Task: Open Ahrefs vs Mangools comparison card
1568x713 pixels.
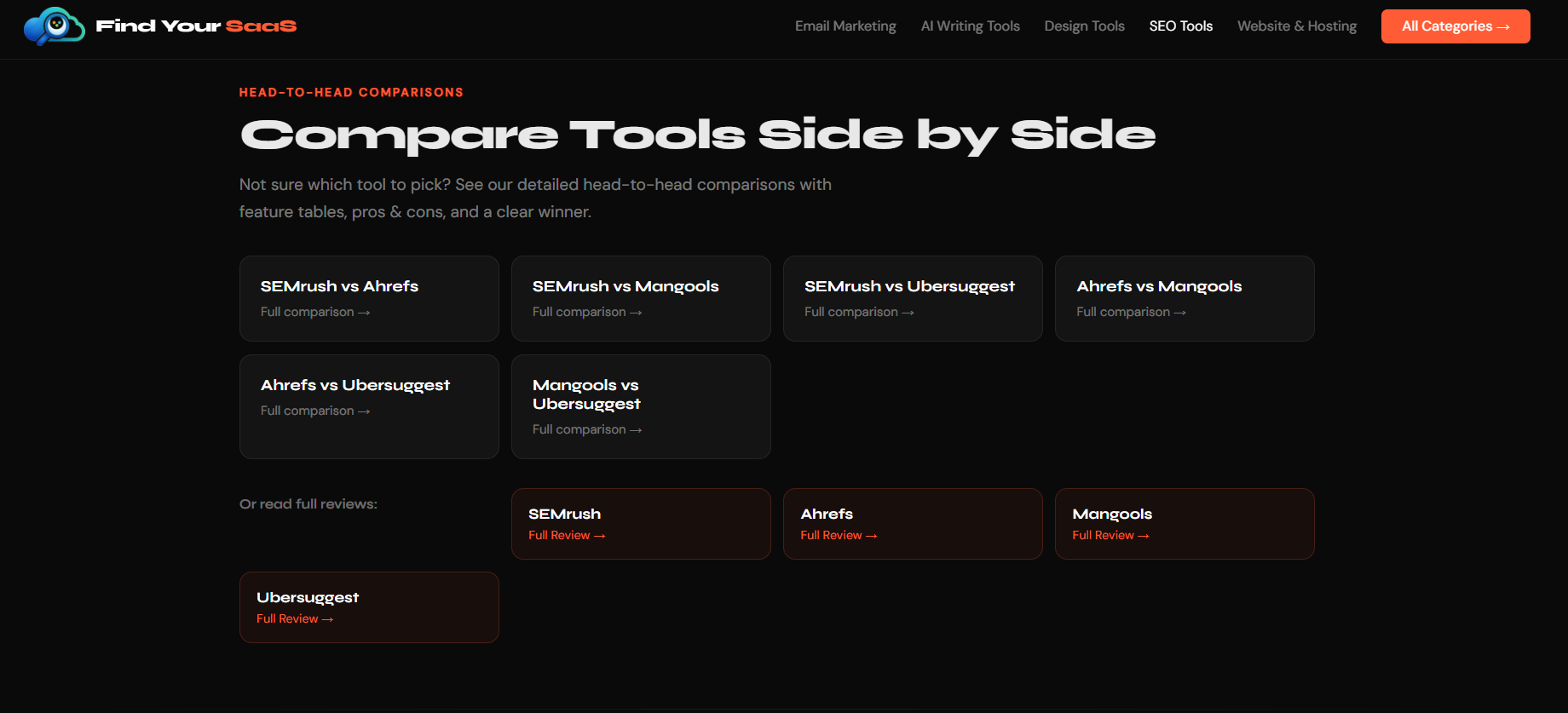Action: 1185,299
